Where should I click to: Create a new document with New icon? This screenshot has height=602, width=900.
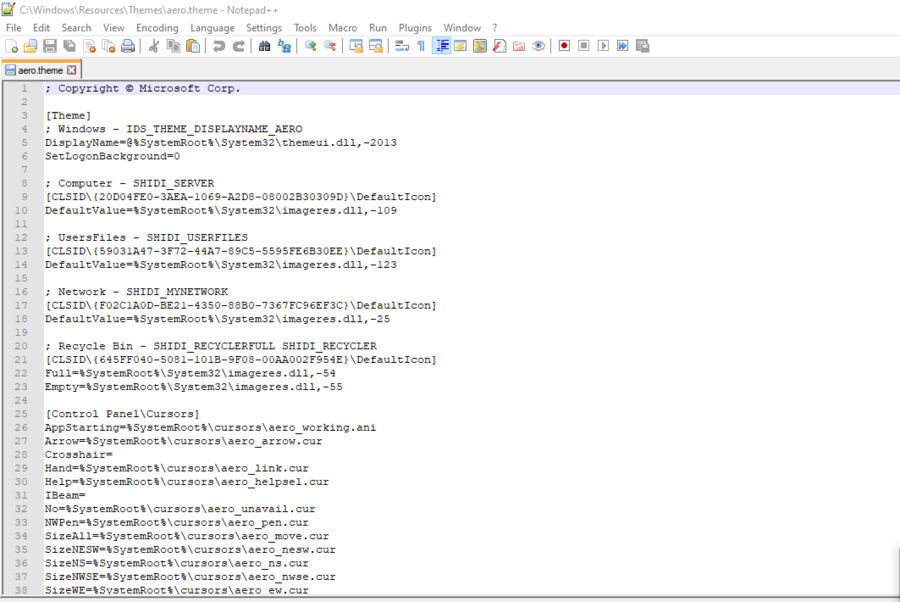click(x=11, y=46)
